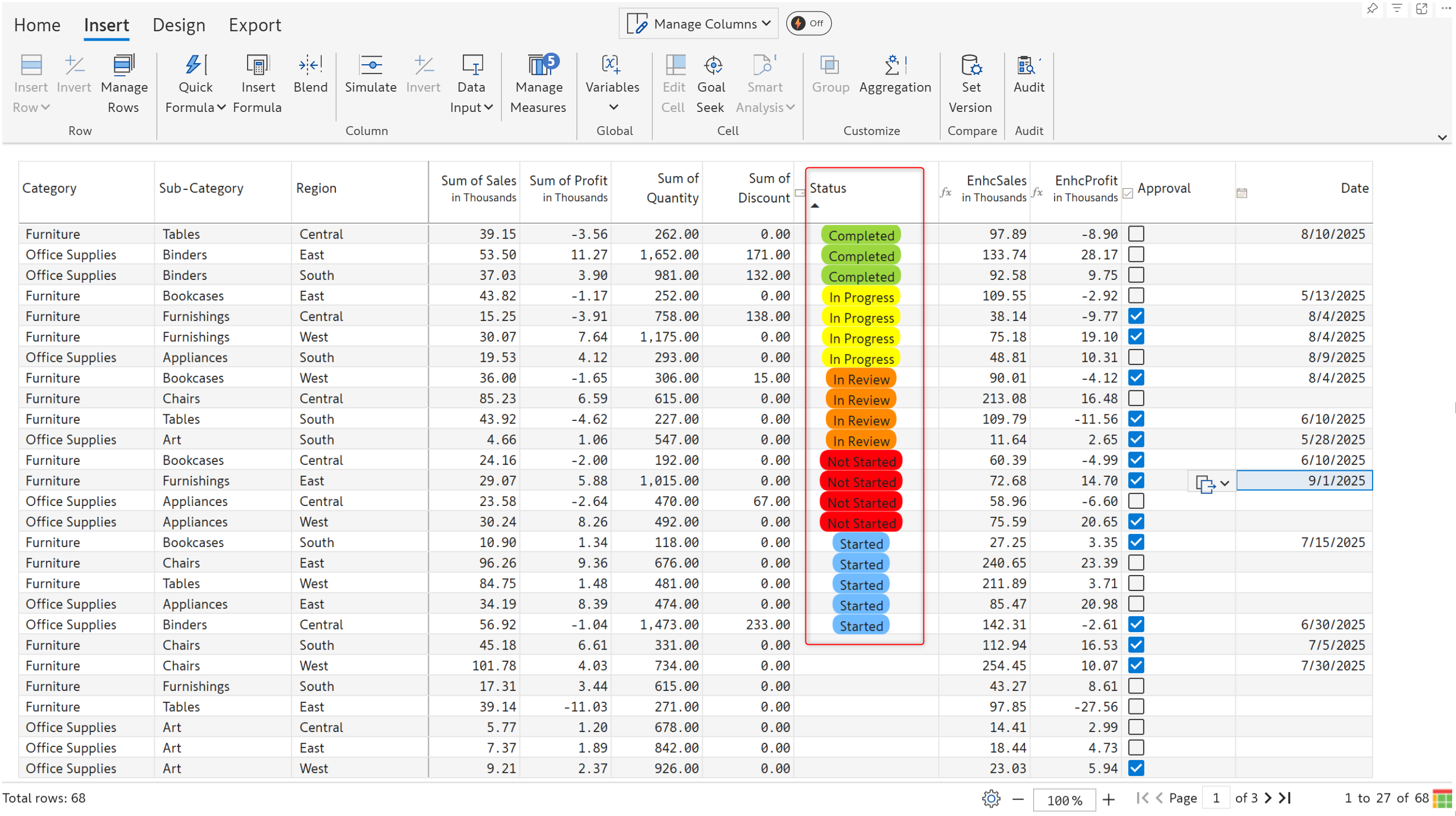Check Approval box for Furniture Tables Central row
Screen dimensions: 1456x816
pyautogui.click(x=1135, y=234)
